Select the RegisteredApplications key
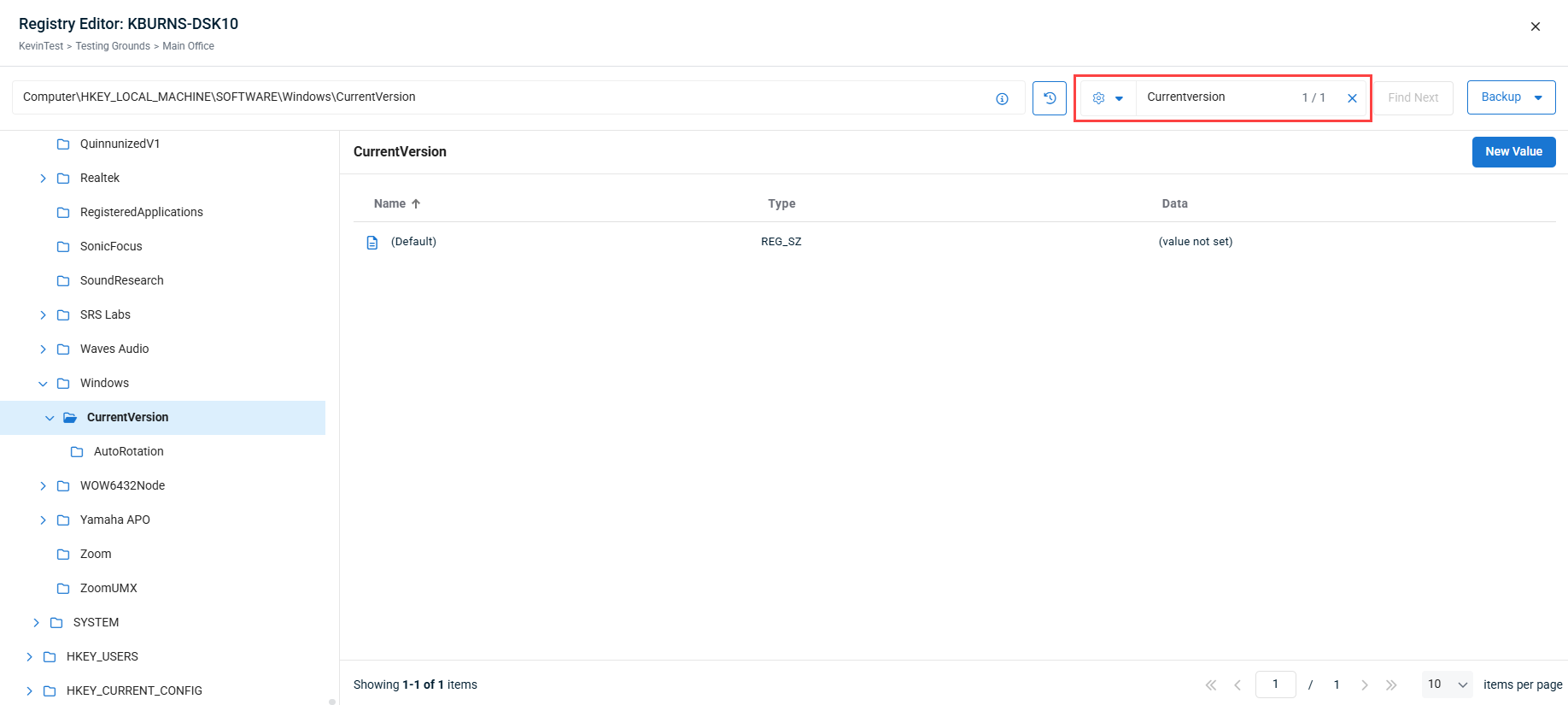This screenshot has height=705, width=1568. click(x=141, y=212)
